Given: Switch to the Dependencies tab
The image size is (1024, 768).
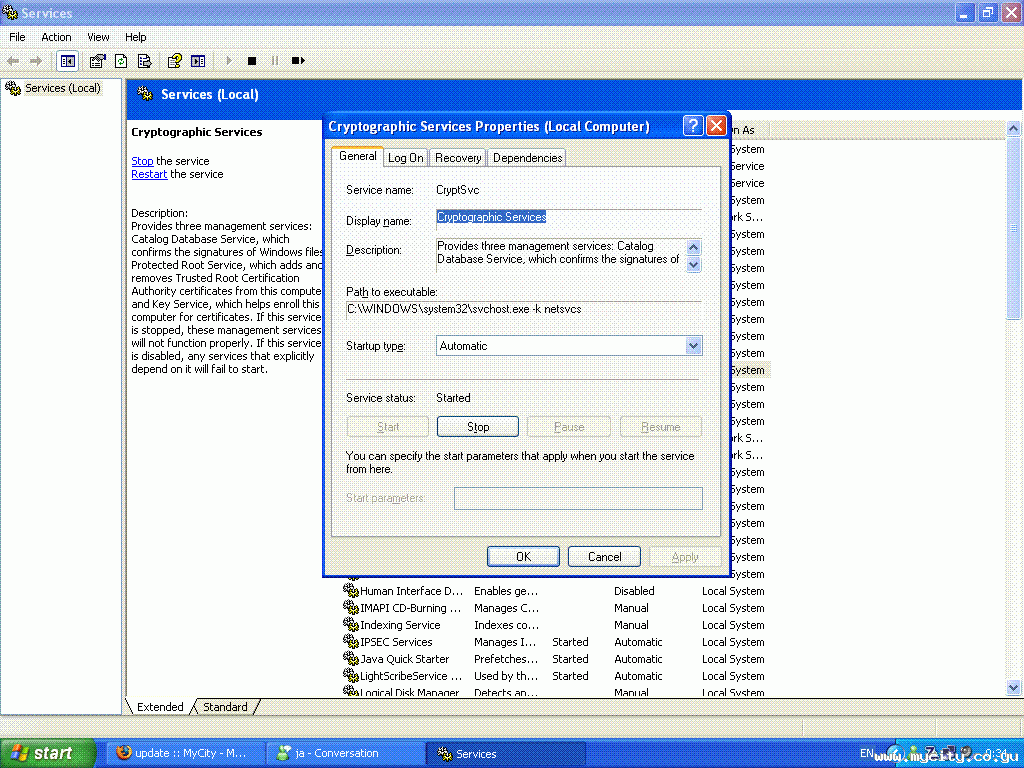Looking at the screenshot, I should tap(527, 158).
